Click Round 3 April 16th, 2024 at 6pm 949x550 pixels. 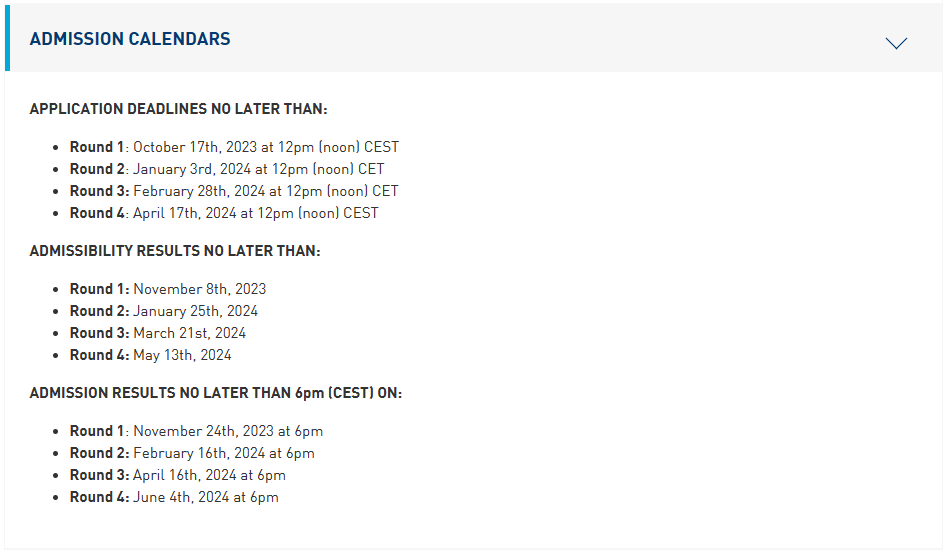pos(178,475)
